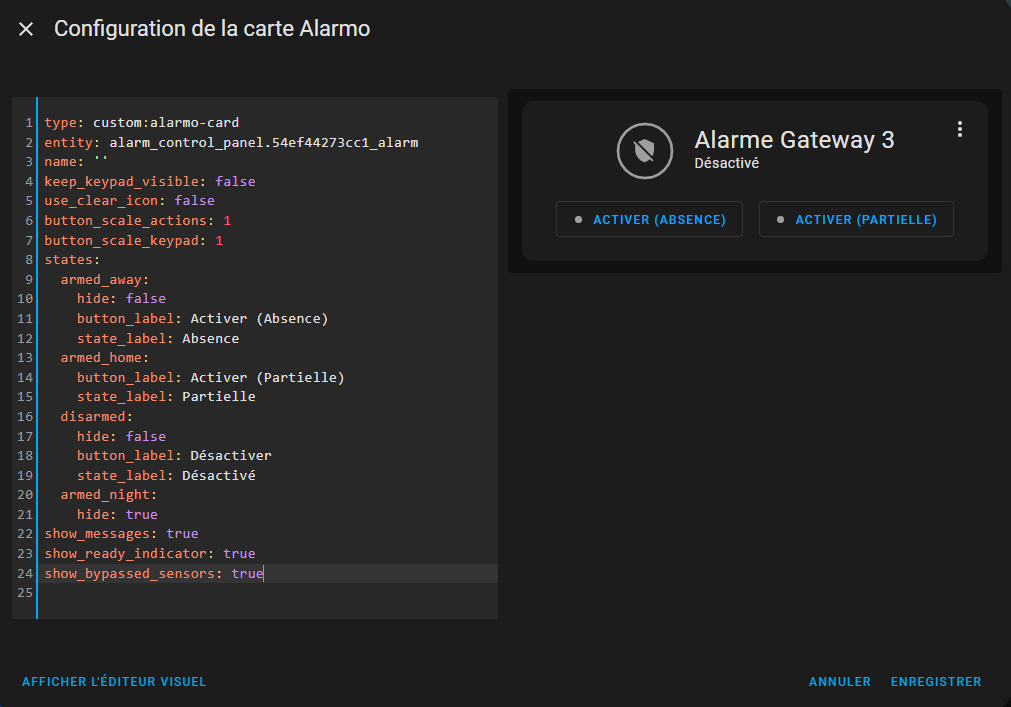
Task: Click the empty line 25 in editor
Action: click(268, 593)
